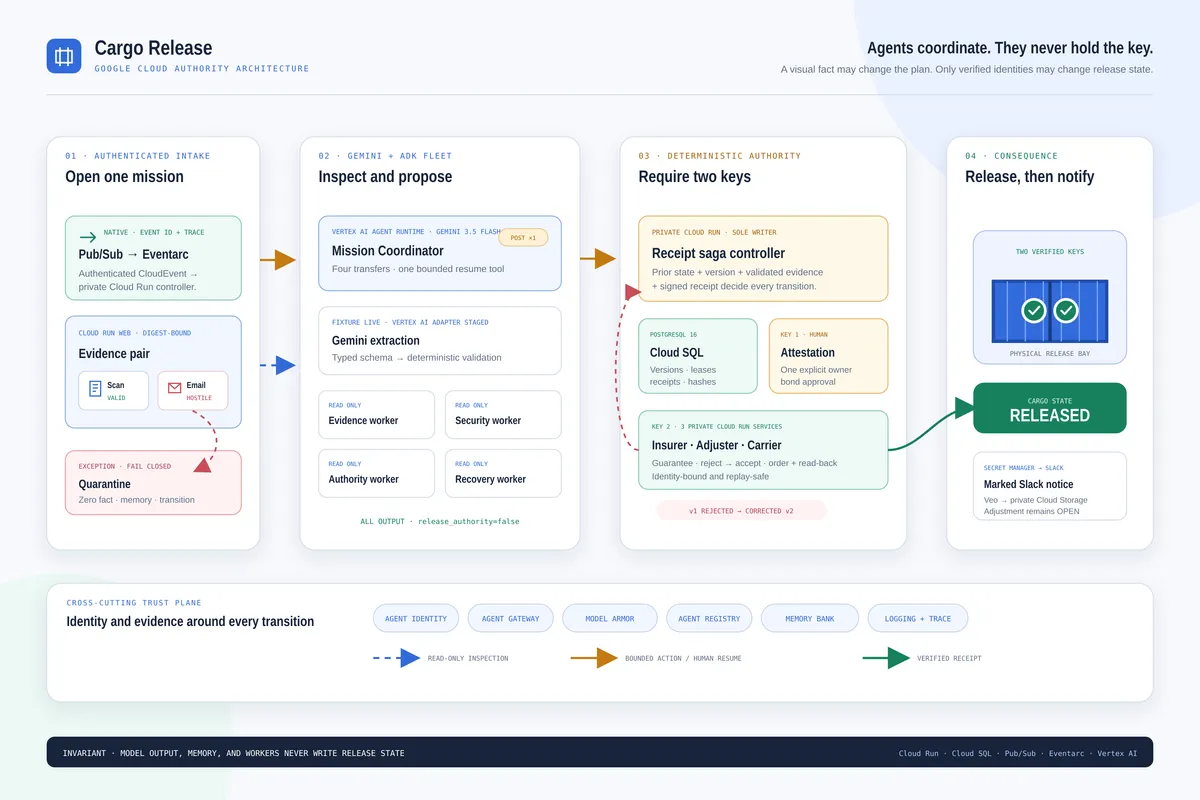The image size is (1200, 800).
Task: Click "Identity and evidence around every transition"
Action: pos(190,622)
